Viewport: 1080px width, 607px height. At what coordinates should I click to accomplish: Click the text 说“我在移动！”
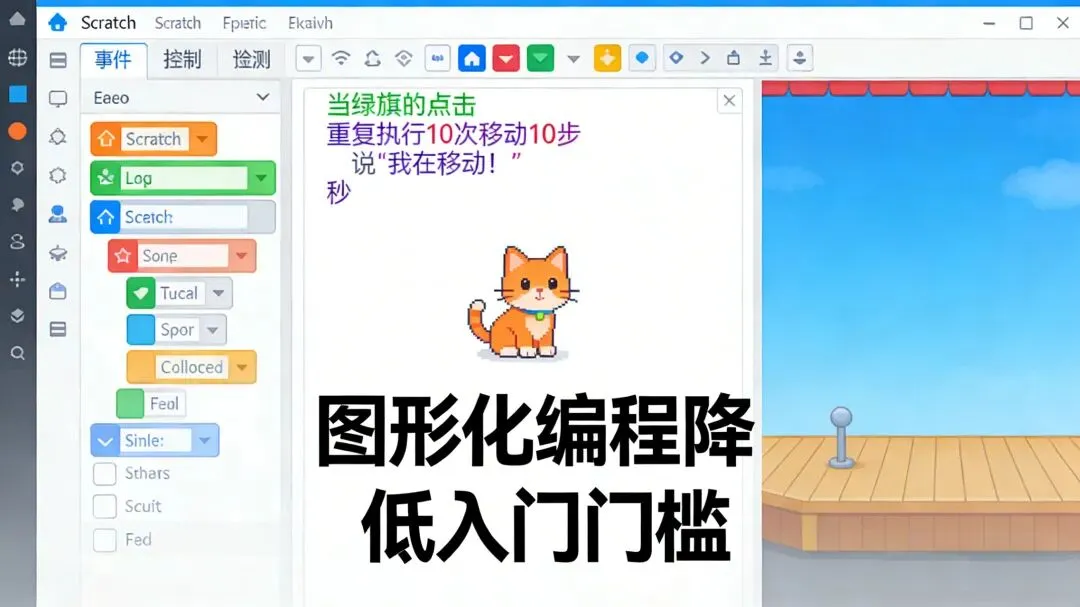436,164
